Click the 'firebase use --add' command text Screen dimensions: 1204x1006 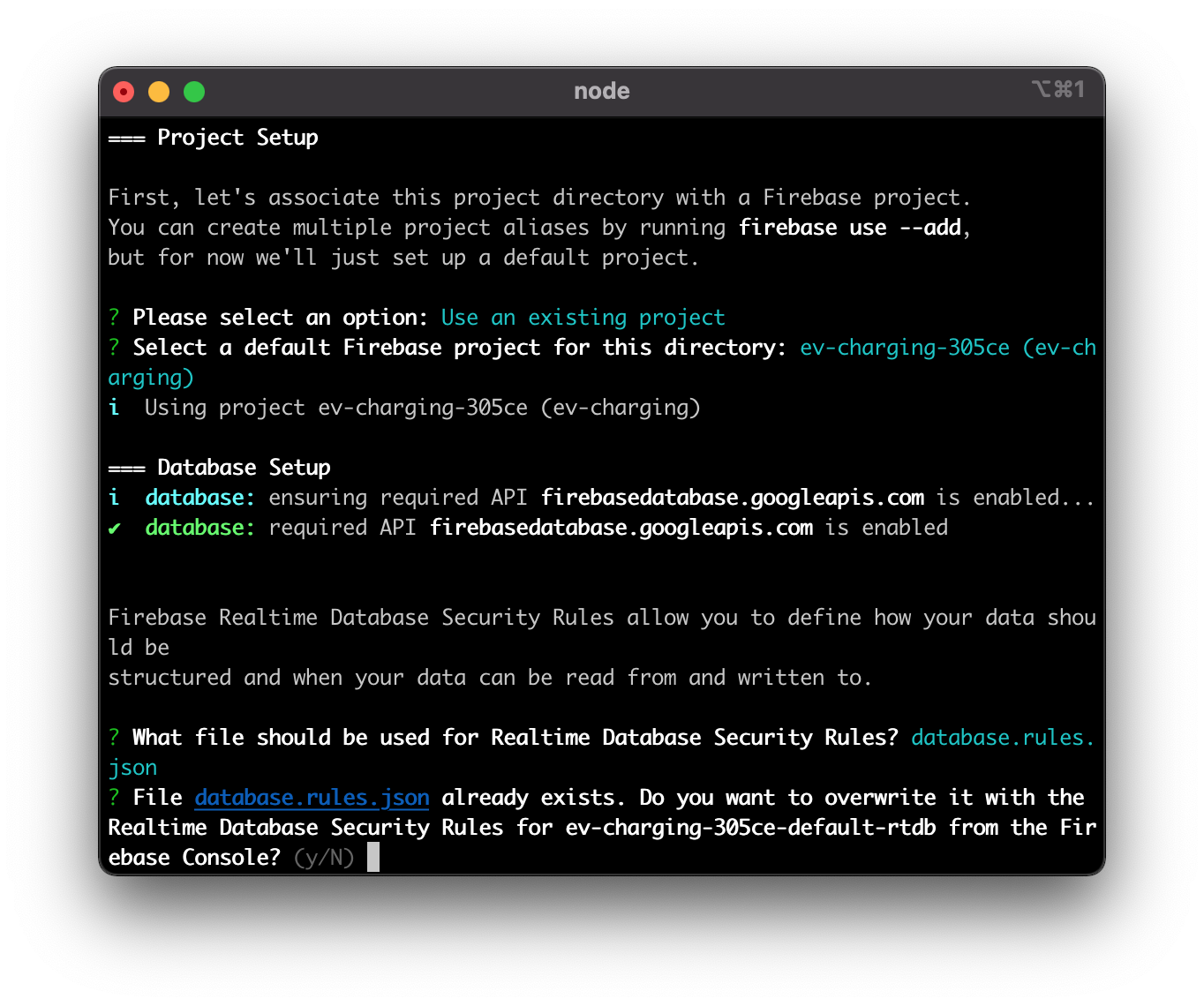coord(849,228)
